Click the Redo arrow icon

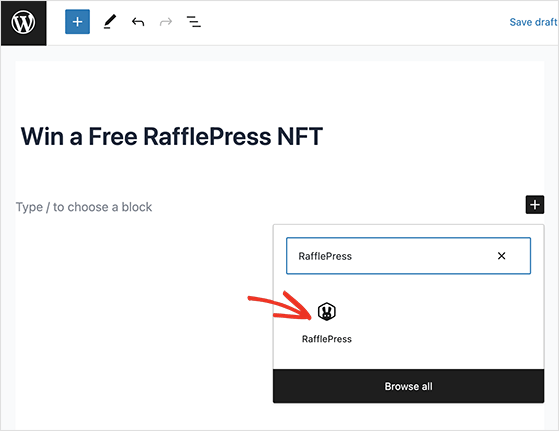point(166,22)
